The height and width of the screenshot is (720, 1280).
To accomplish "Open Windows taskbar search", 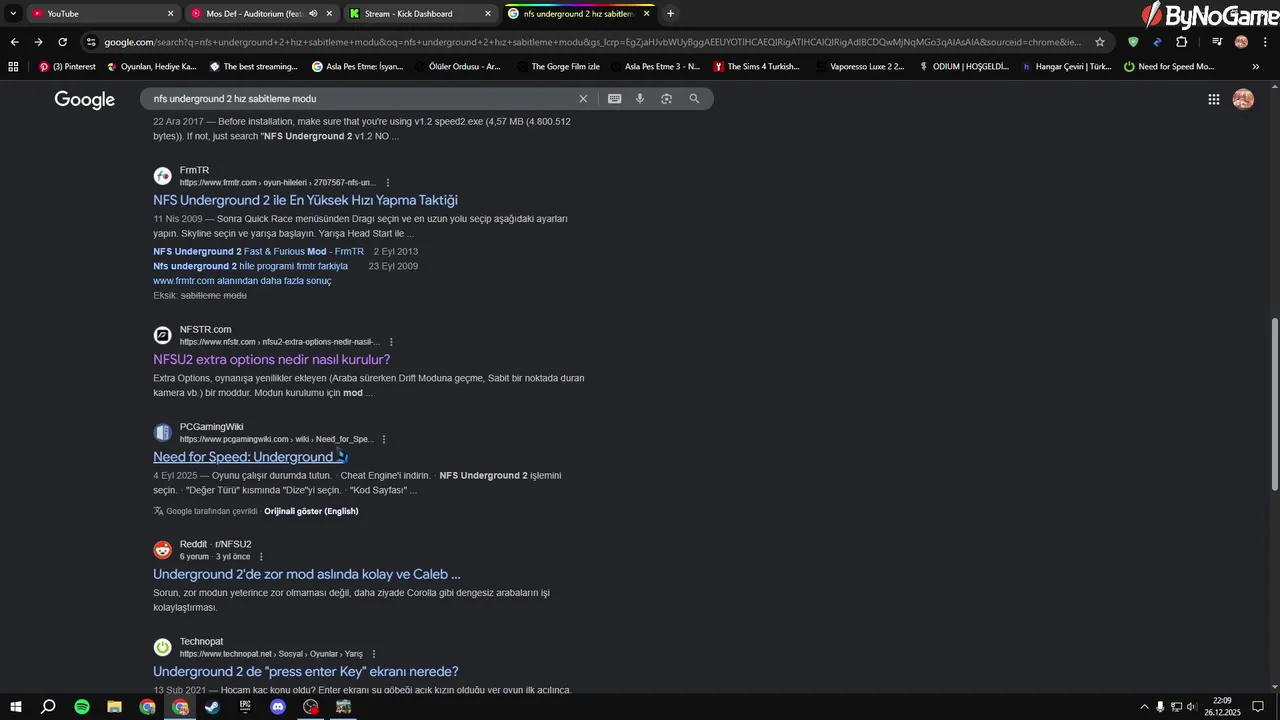I will [x=48, y=707].
